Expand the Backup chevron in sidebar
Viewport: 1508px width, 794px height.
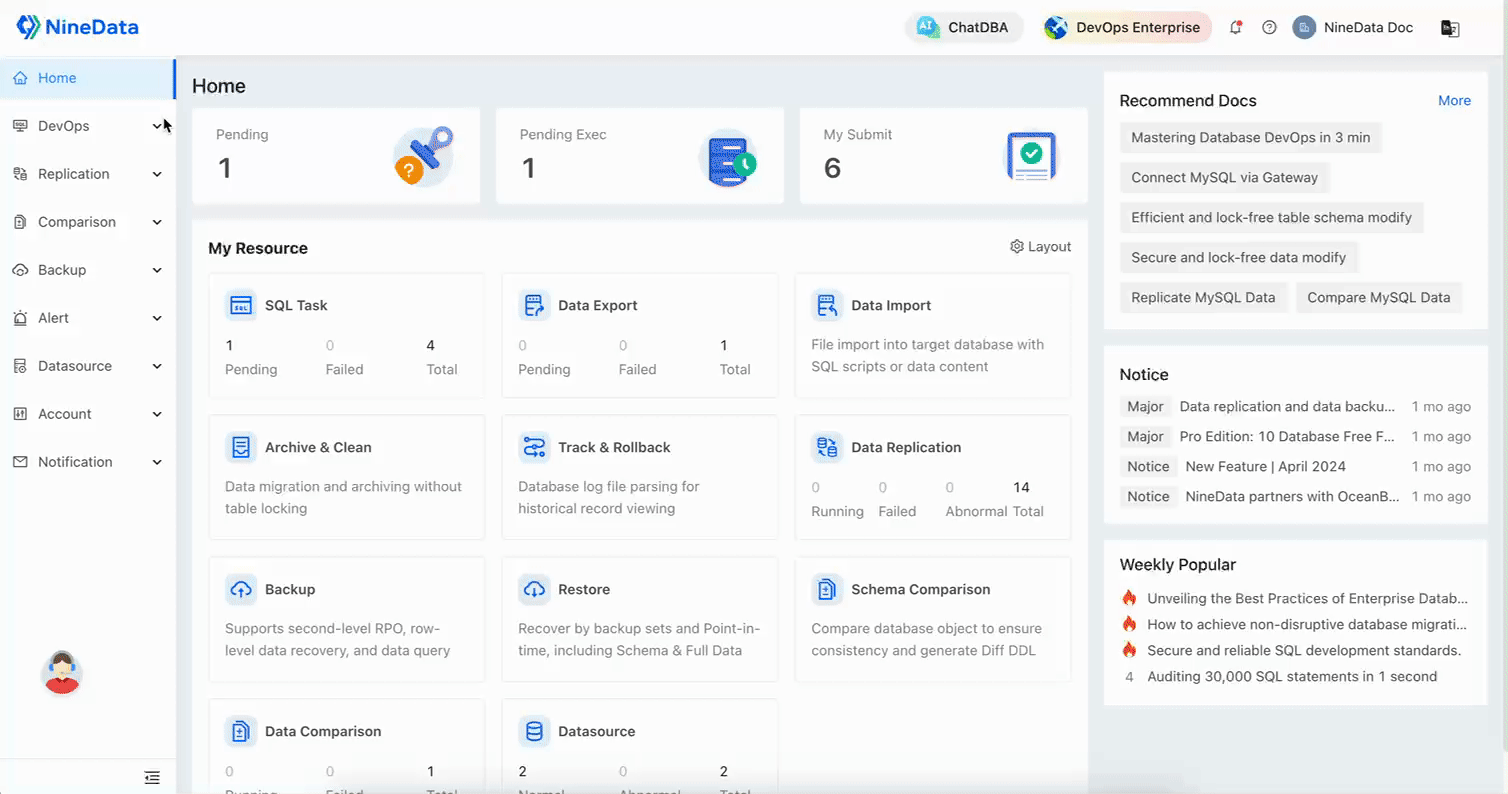157,270
